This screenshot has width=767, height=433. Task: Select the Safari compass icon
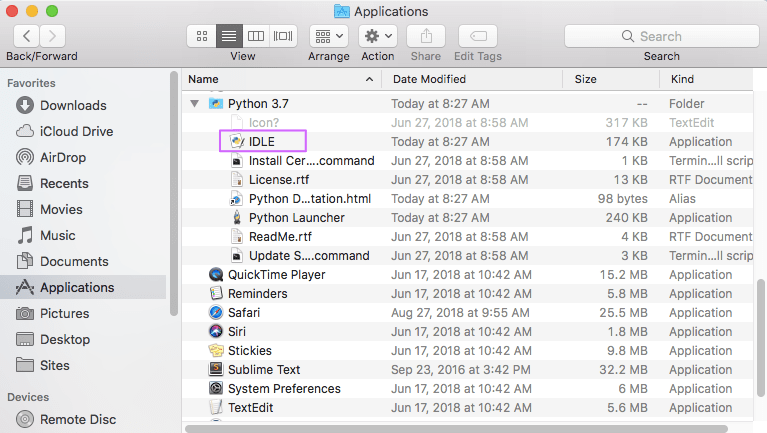click(x=216, y=313)
